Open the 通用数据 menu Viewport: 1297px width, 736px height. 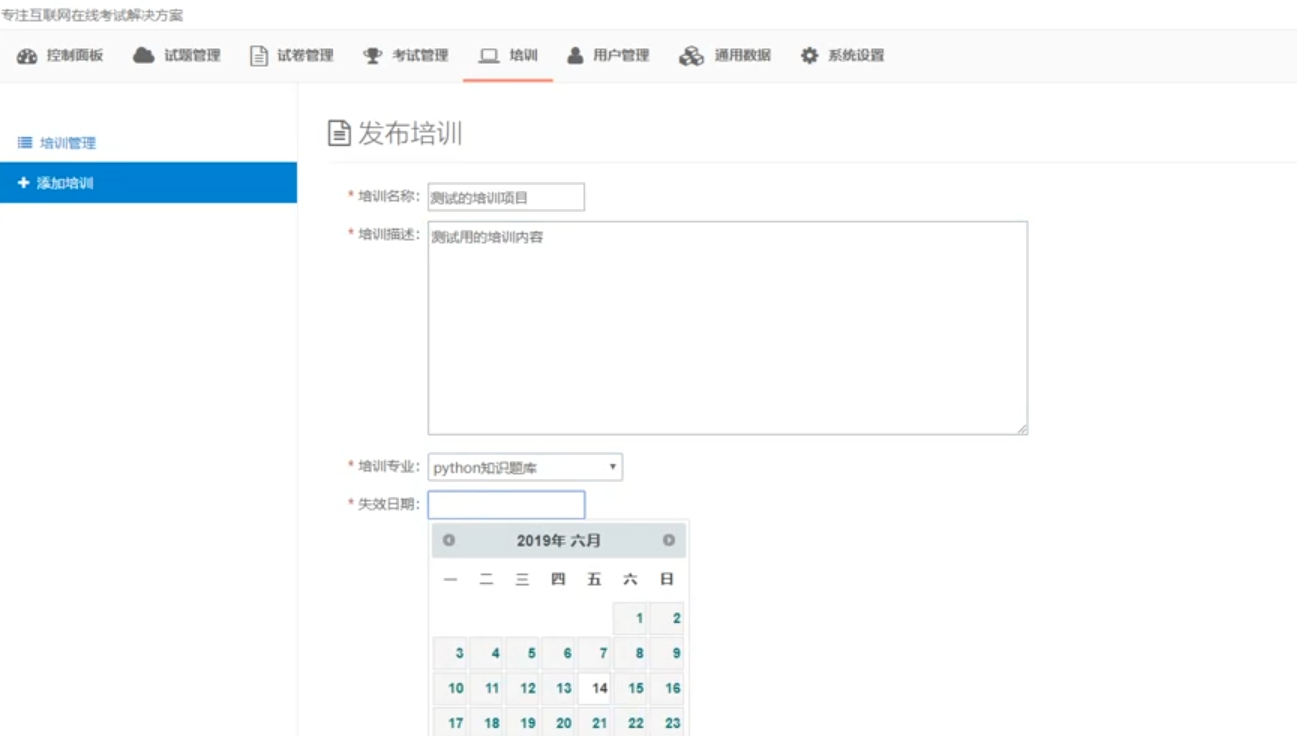725,56
